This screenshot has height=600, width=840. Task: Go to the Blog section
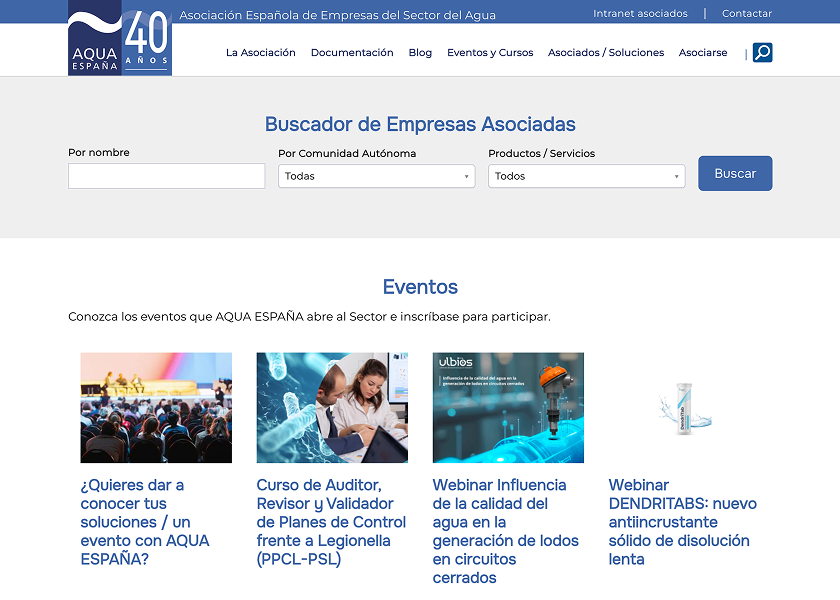[x=420, y=53]
